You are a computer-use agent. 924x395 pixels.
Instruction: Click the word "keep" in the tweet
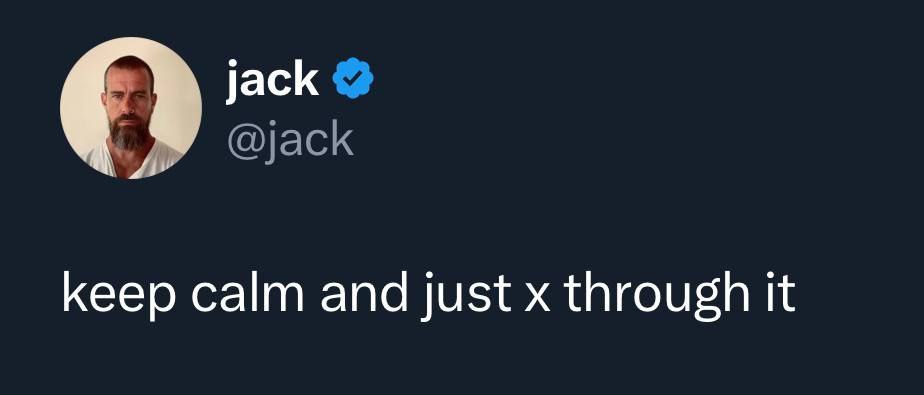[118, 295]
